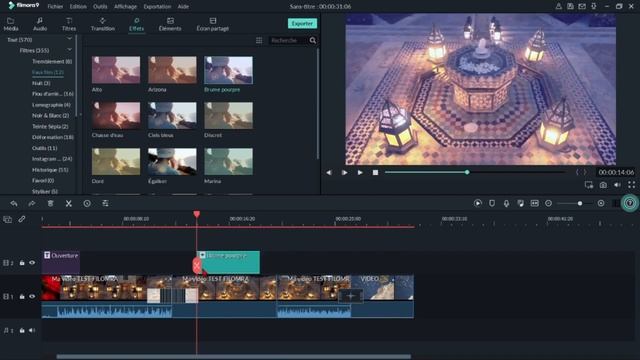Click the Recherche search field
This screenshot has height=360, width=640.
[288, 40]
